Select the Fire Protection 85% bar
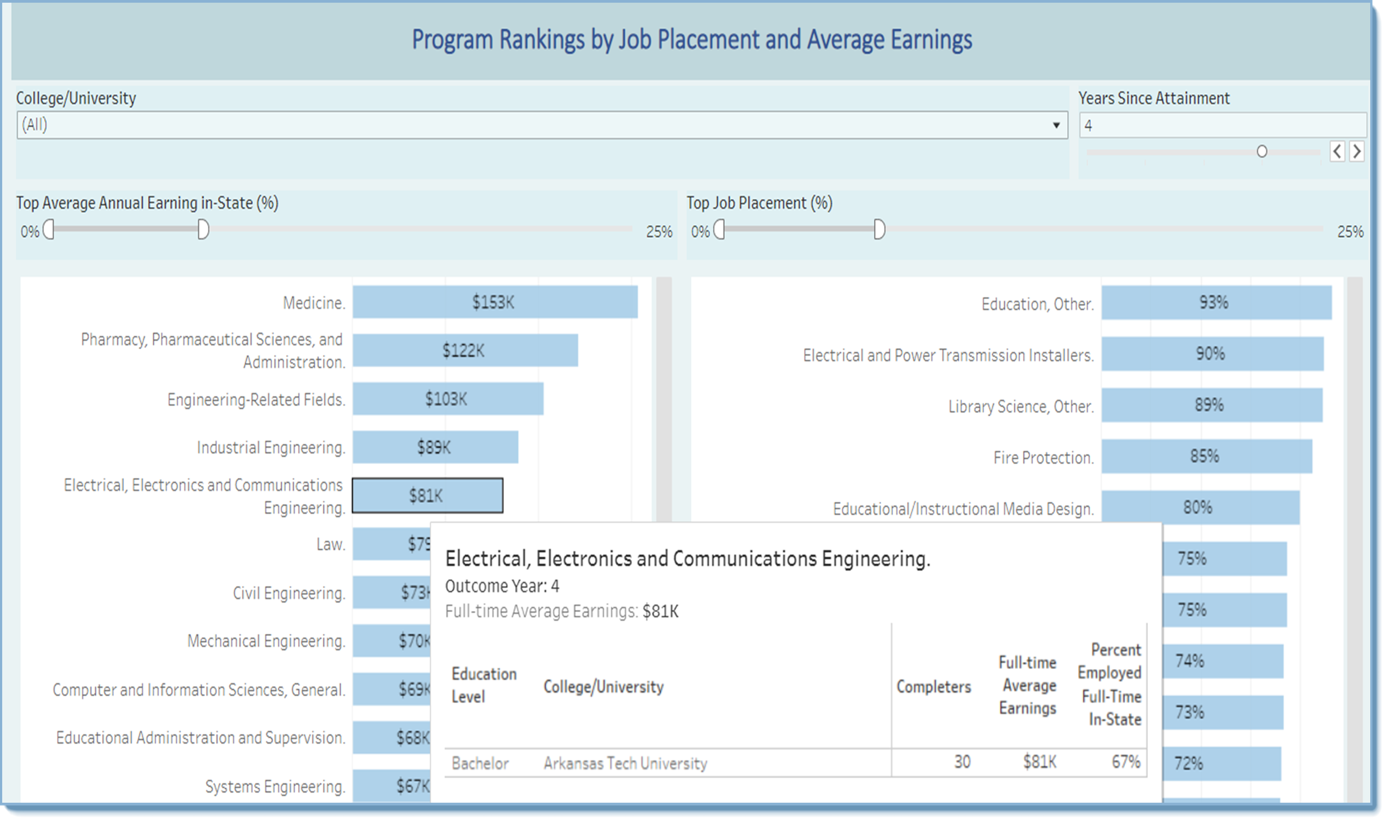 pyautogui.click(x=1207, y=456)
